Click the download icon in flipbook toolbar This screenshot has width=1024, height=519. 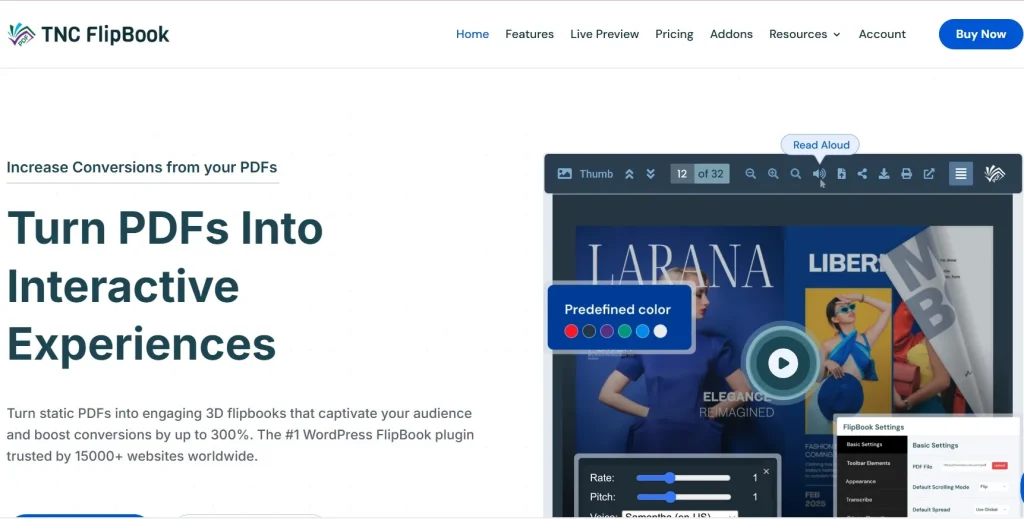pyautogui.click(x=884, y=174)
